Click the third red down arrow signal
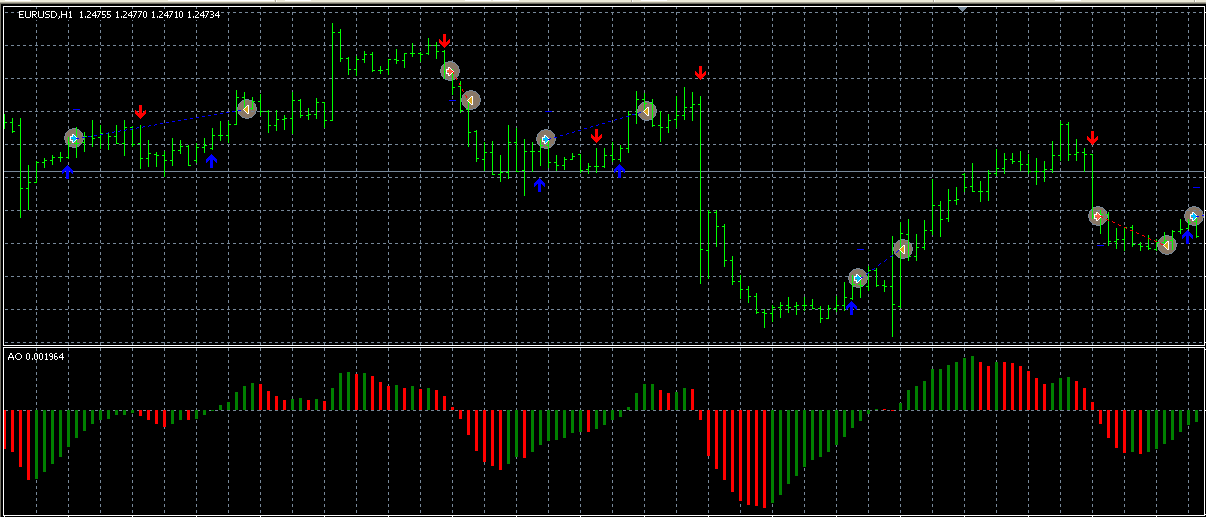The image size is (1206, 517). point(597,136)
